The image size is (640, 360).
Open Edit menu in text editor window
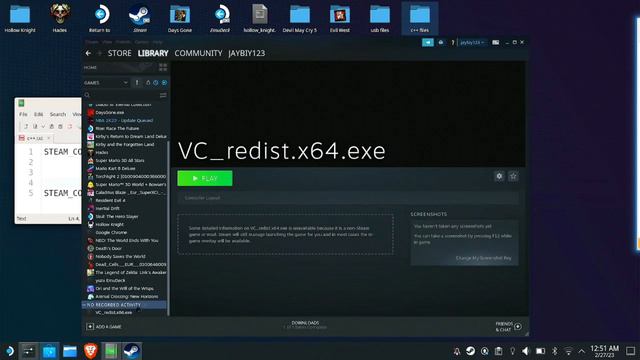coord(38,114)
